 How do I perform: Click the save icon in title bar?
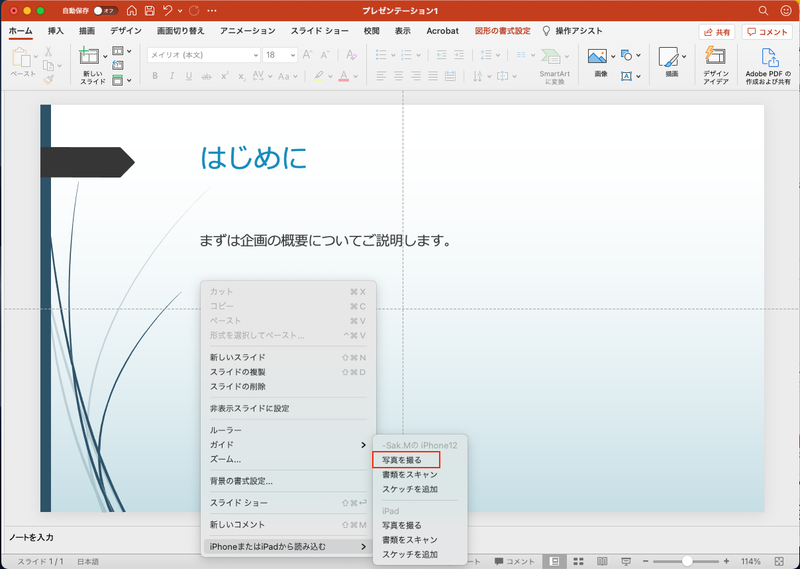point(149,10)
